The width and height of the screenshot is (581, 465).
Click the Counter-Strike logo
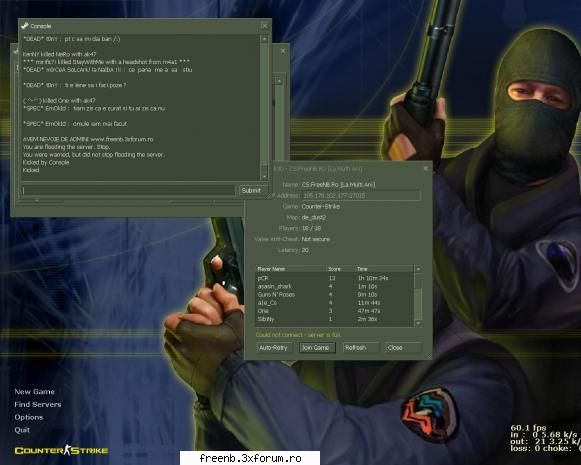[61, 451]
